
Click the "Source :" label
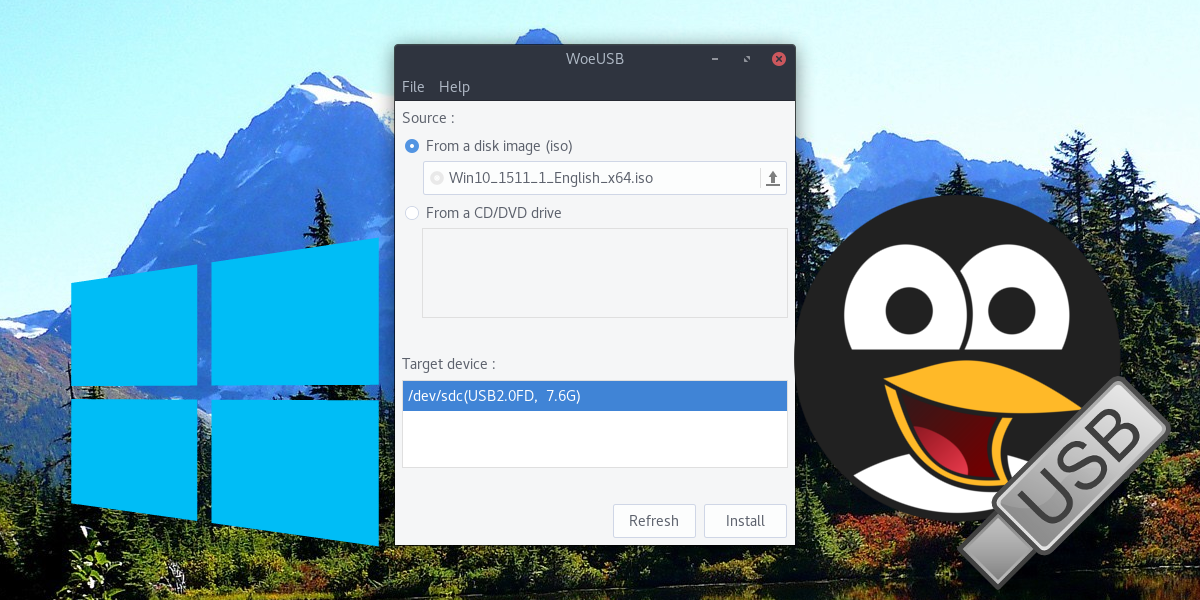(x=427, y=118)
